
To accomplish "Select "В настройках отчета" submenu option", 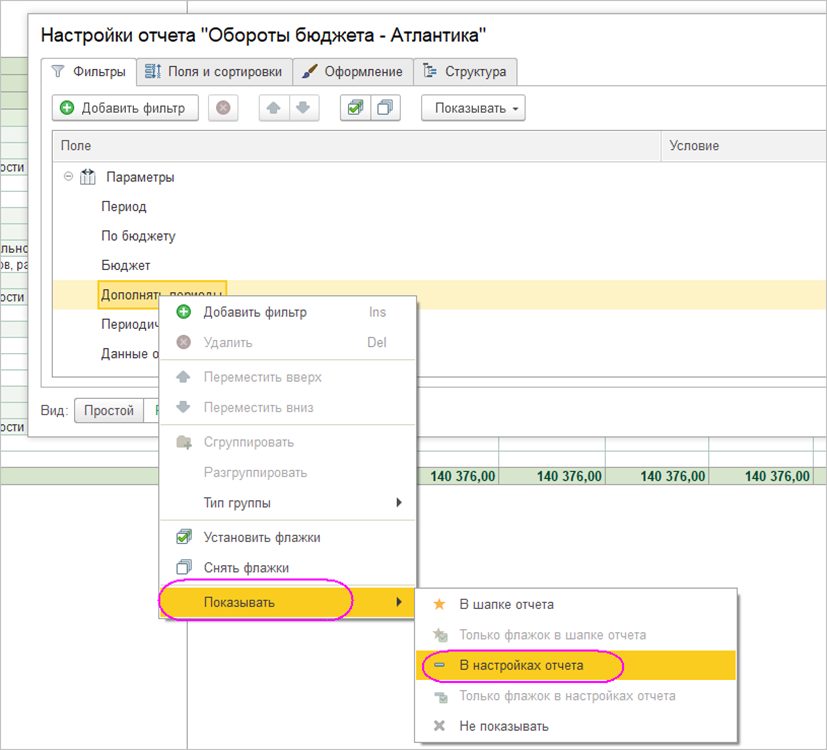I will (520, 665).
